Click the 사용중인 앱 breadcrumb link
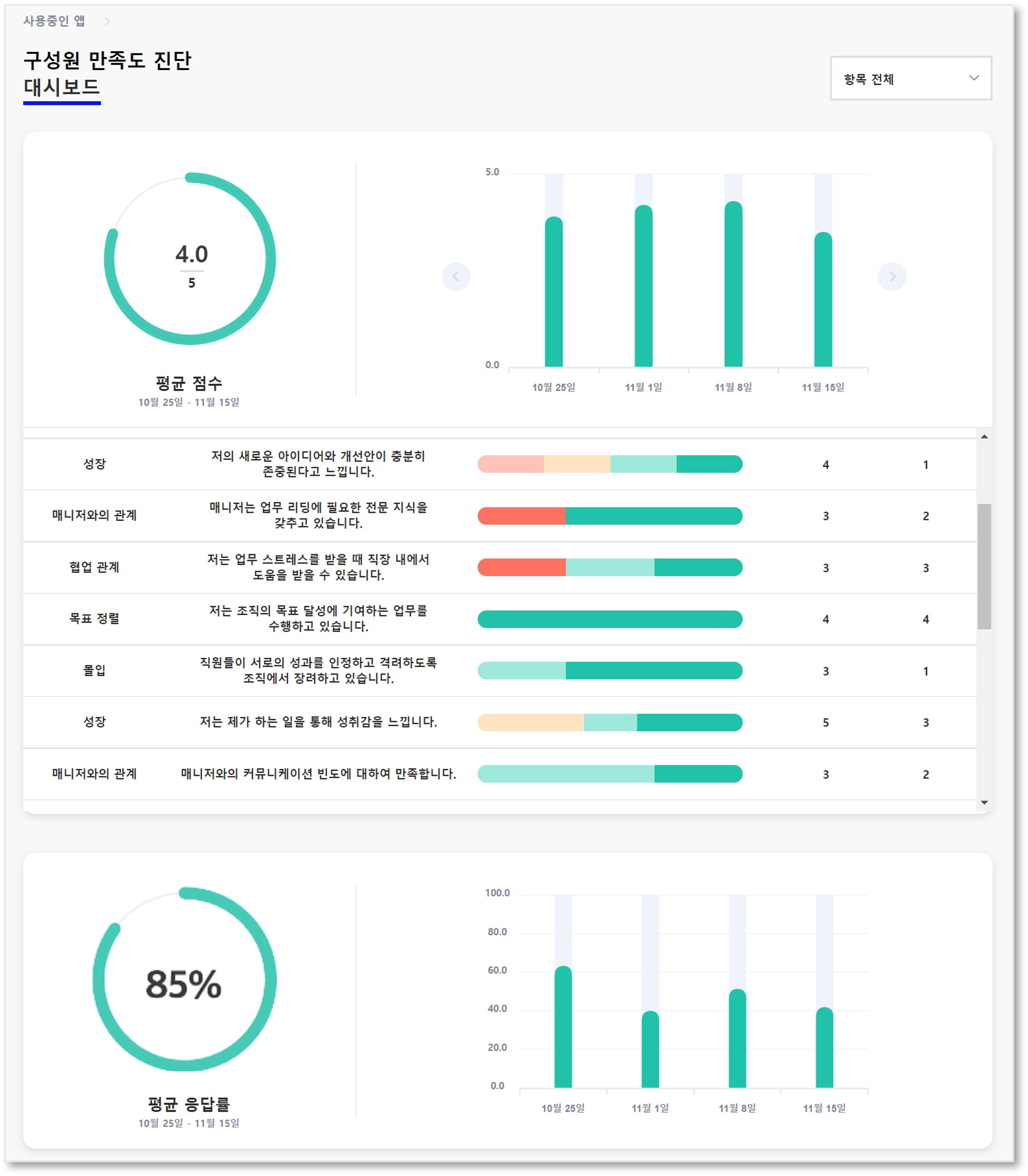 [54, 21]
